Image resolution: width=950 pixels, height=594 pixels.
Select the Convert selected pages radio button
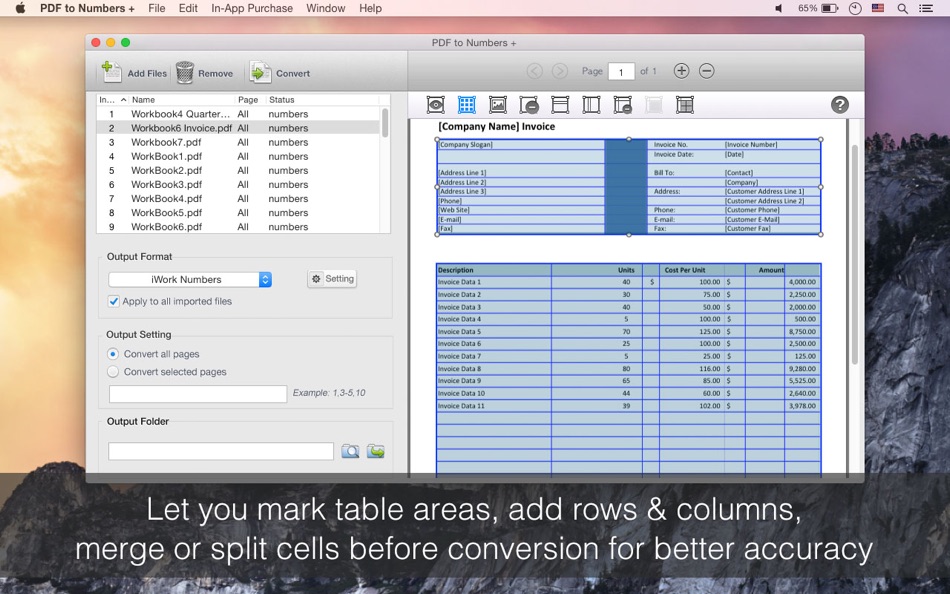pyautogui.click(x=113, y=372)
